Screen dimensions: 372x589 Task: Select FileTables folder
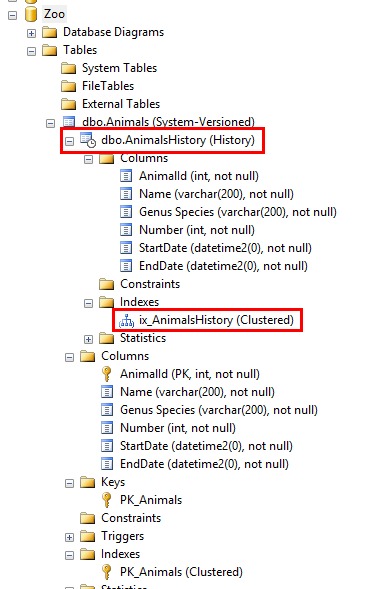point(108,86)
